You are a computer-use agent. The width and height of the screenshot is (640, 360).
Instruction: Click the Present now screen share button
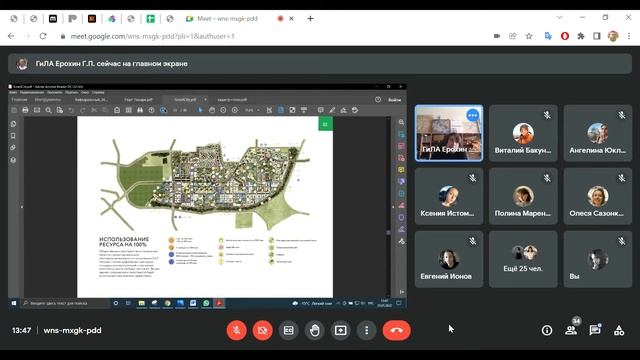pos(341,330)
